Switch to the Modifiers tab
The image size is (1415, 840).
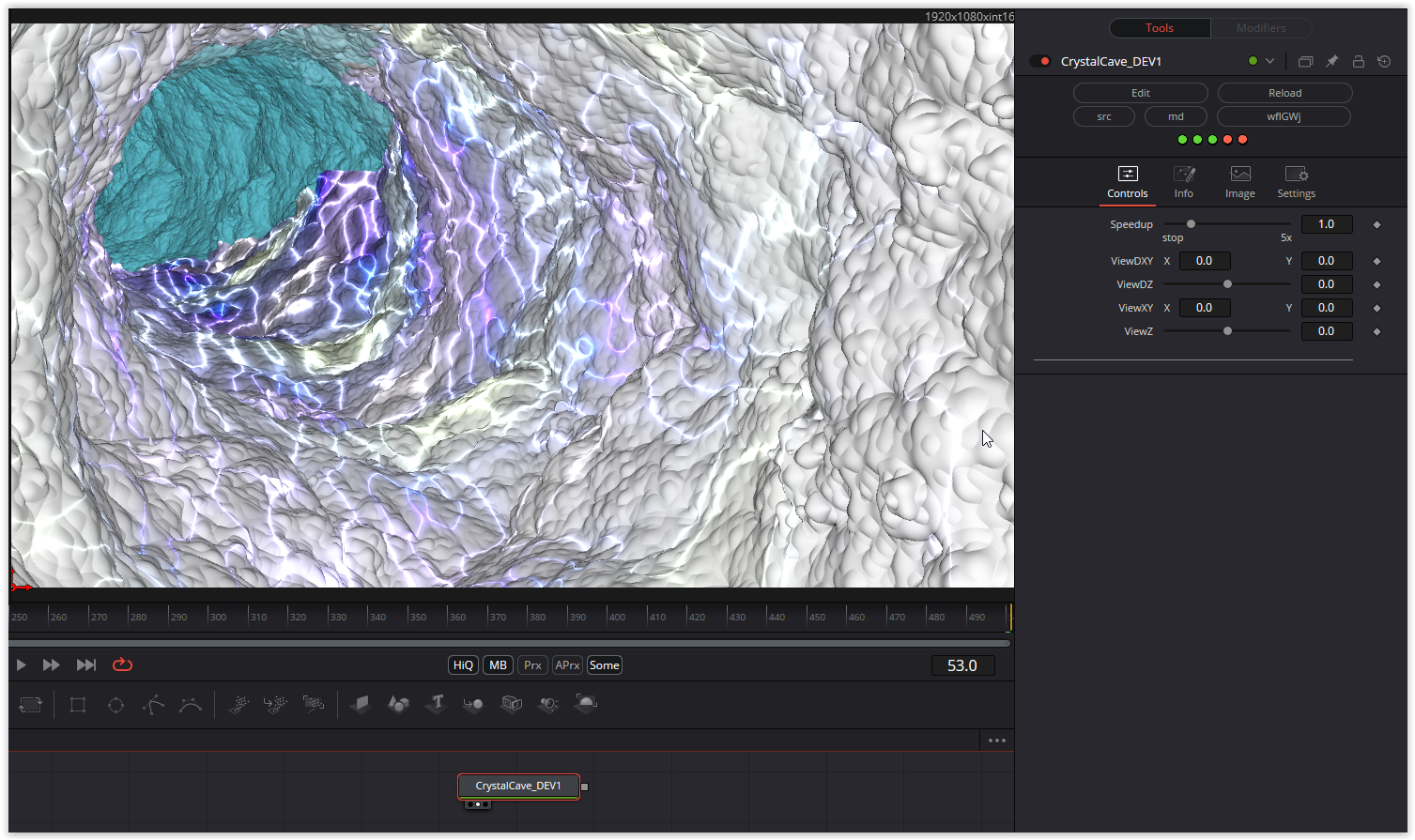tap(1261, 28)
